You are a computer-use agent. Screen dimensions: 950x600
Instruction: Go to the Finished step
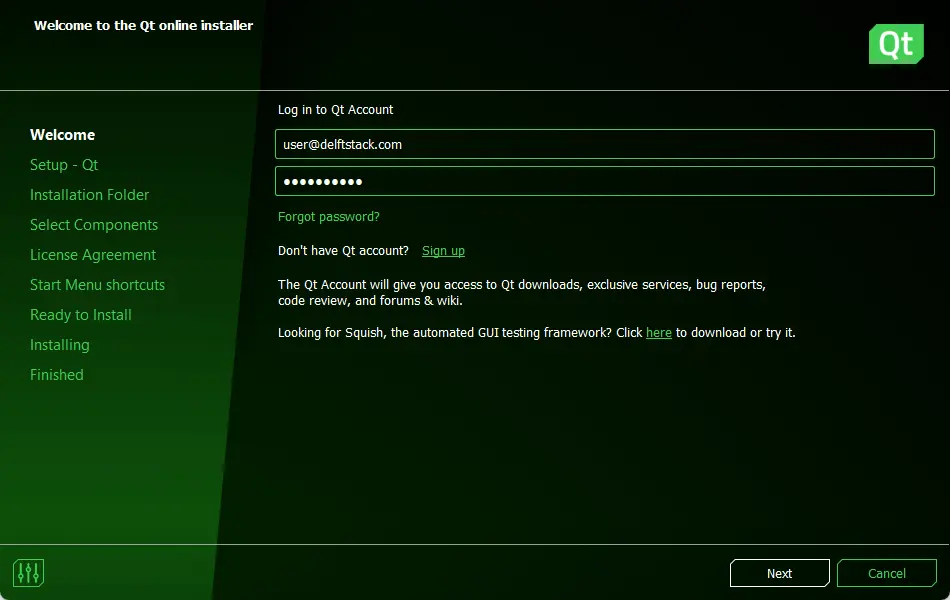[56, 375]
